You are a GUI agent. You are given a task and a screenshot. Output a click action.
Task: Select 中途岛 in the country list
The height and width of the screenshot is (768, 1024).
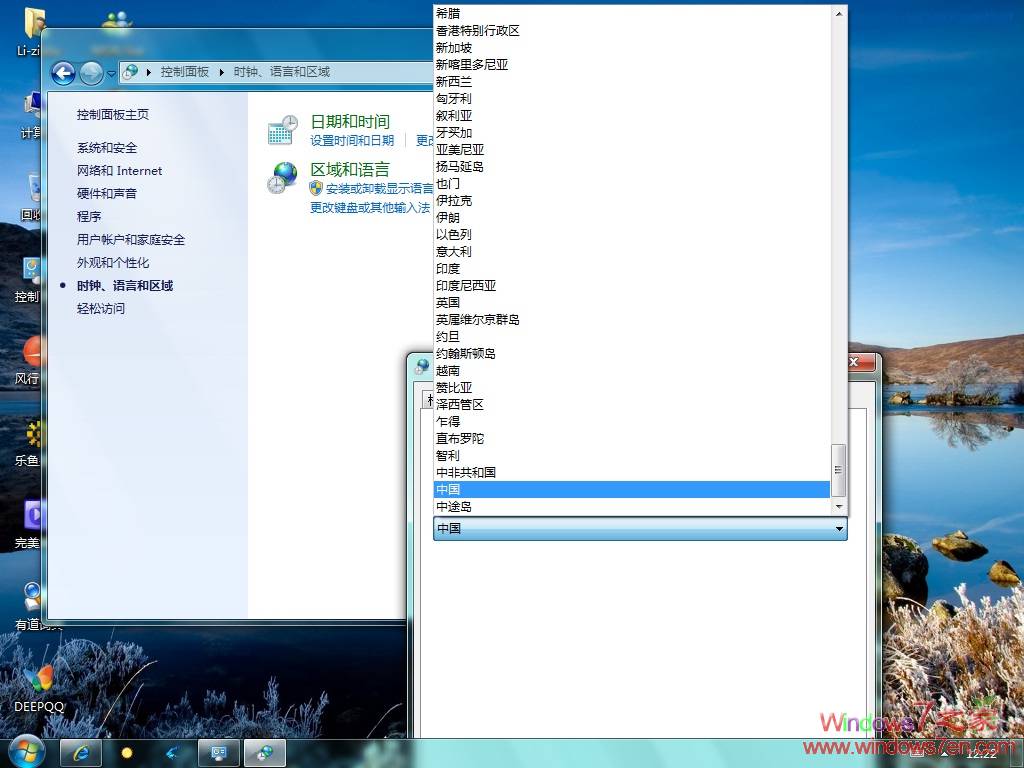(x=454, y=506)
